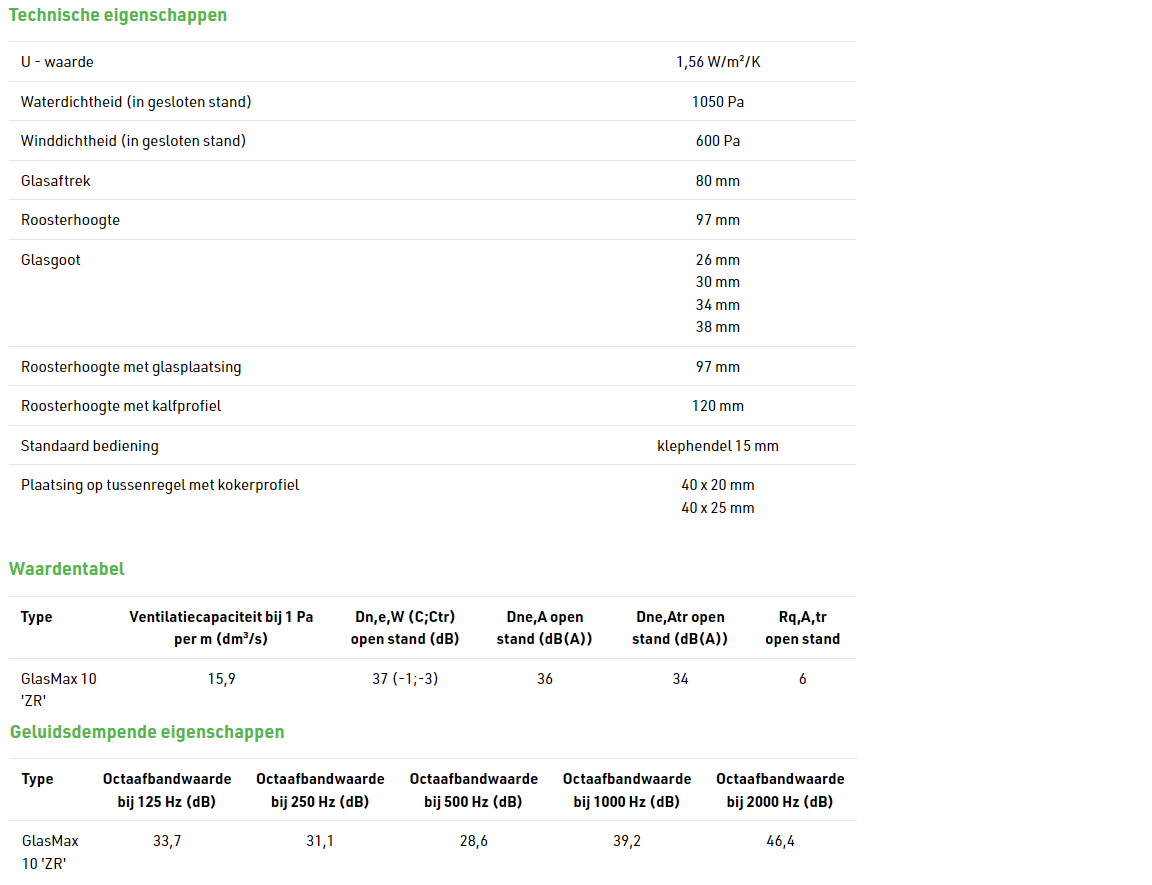Click the 'Geluidsdempende eigenschappen' heading
Image resolution: width=1152 pixels, height=885 pixels.
(x=147, y=732)
